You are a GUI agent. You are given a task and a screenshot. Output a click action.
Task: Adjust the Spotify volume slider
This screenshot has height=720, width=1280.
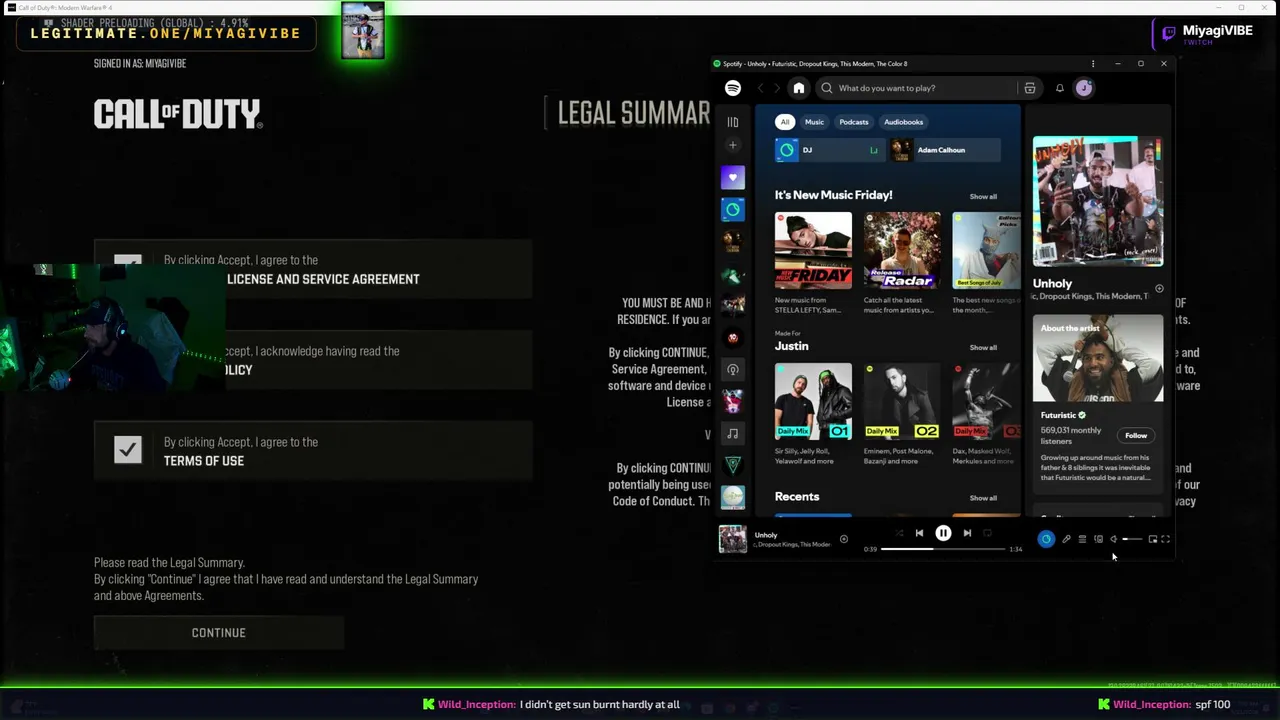tap(1132, 539)
